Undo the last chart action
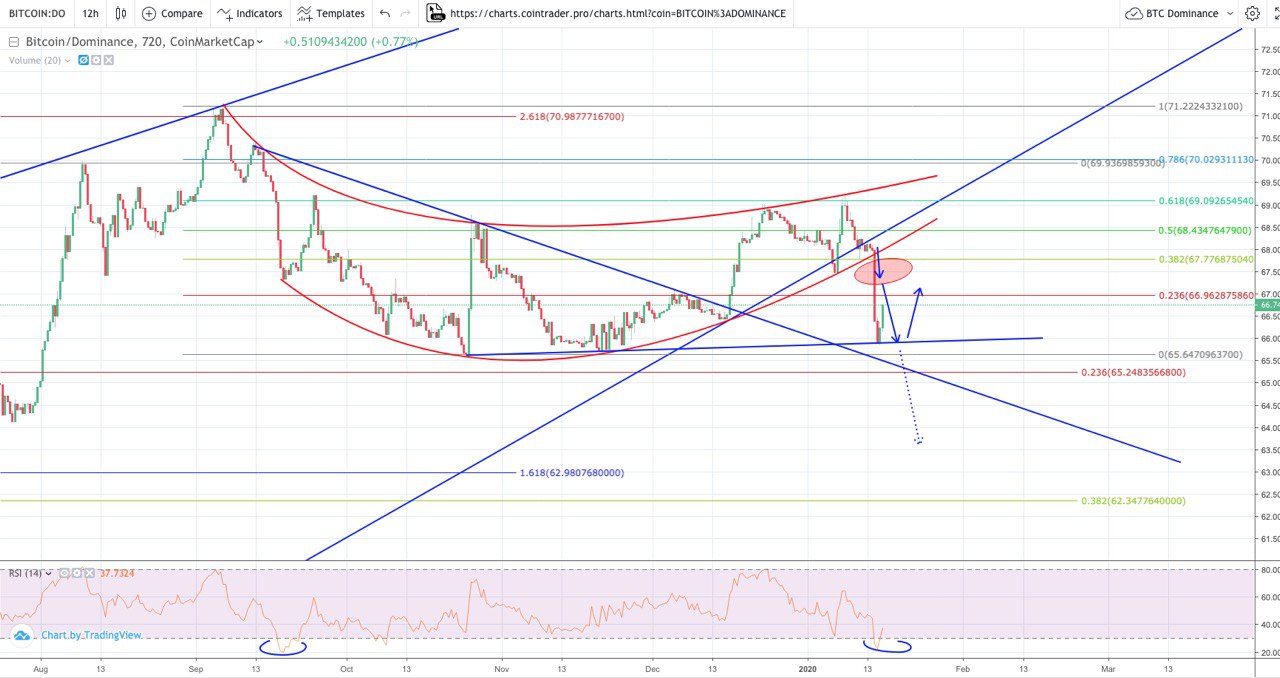Image resolution: width=1280 pixels, height=678 pixels. [385, 14]
